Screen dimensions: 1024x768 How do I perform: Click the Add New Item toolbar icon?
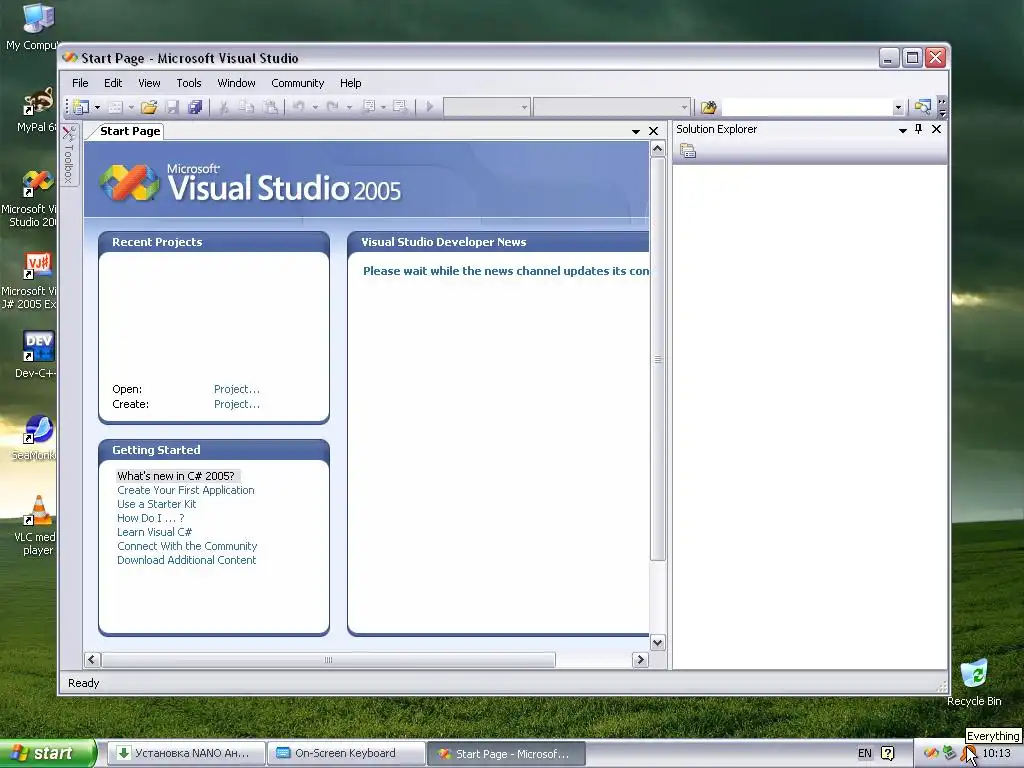[x=115, y=106]
